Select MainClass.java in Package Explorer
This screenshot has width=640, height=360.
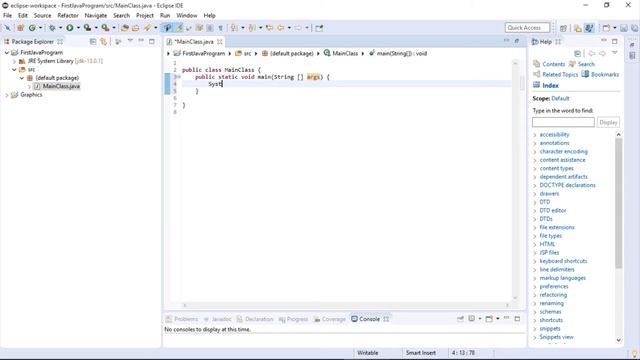[61, 86]
